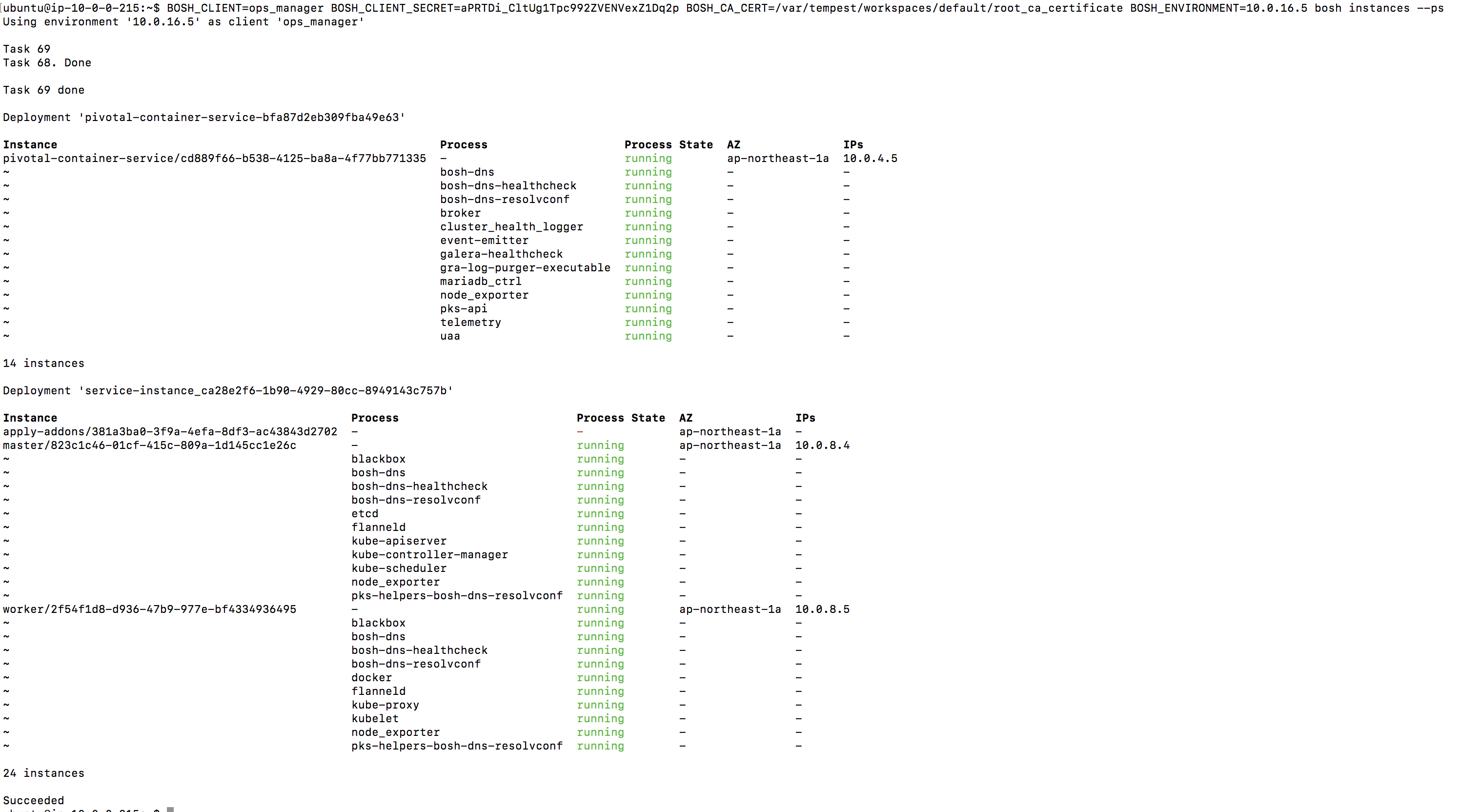Click the worker instance ID line
The image size is (1461, 812).
pyautogui.click(x=150, y=609)
